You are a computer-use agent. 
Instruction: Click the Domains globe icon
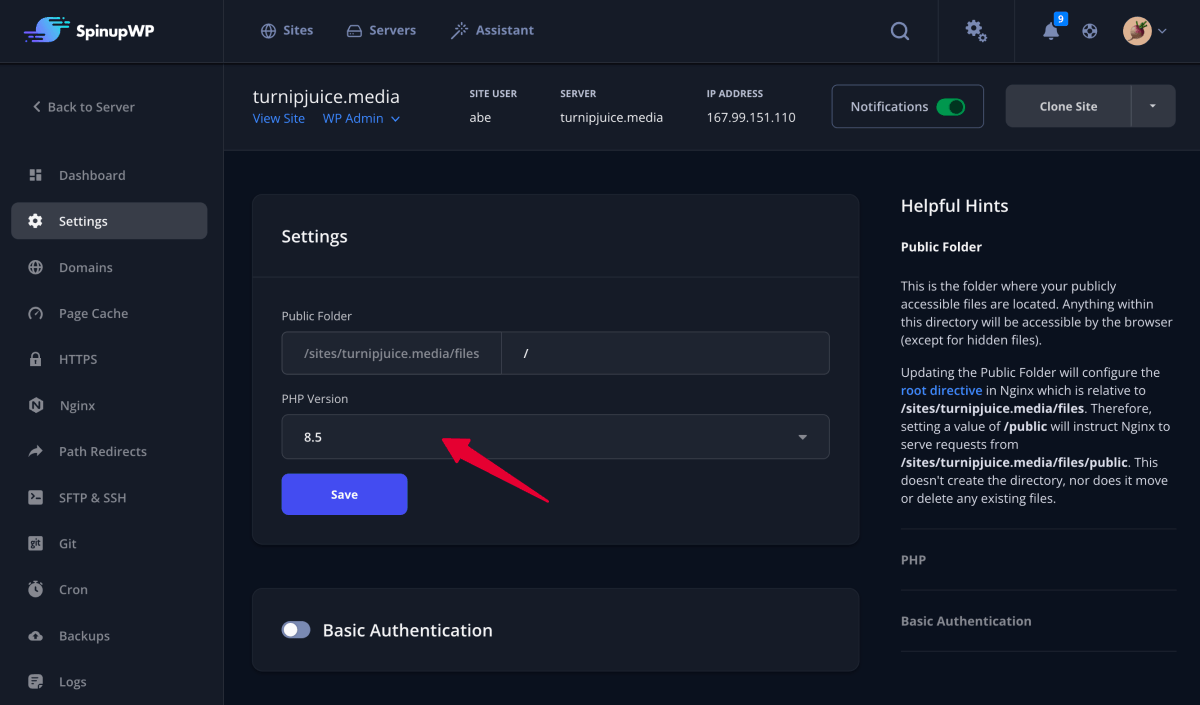36,267
